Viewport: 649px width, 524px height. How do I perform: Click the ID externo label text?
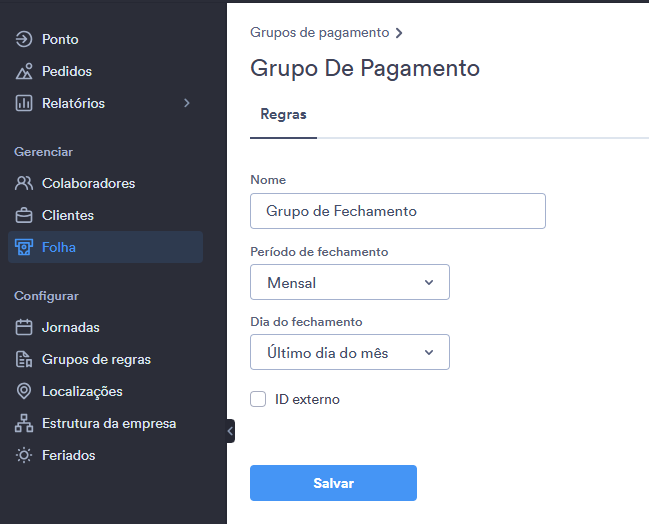tap(307, 399)
